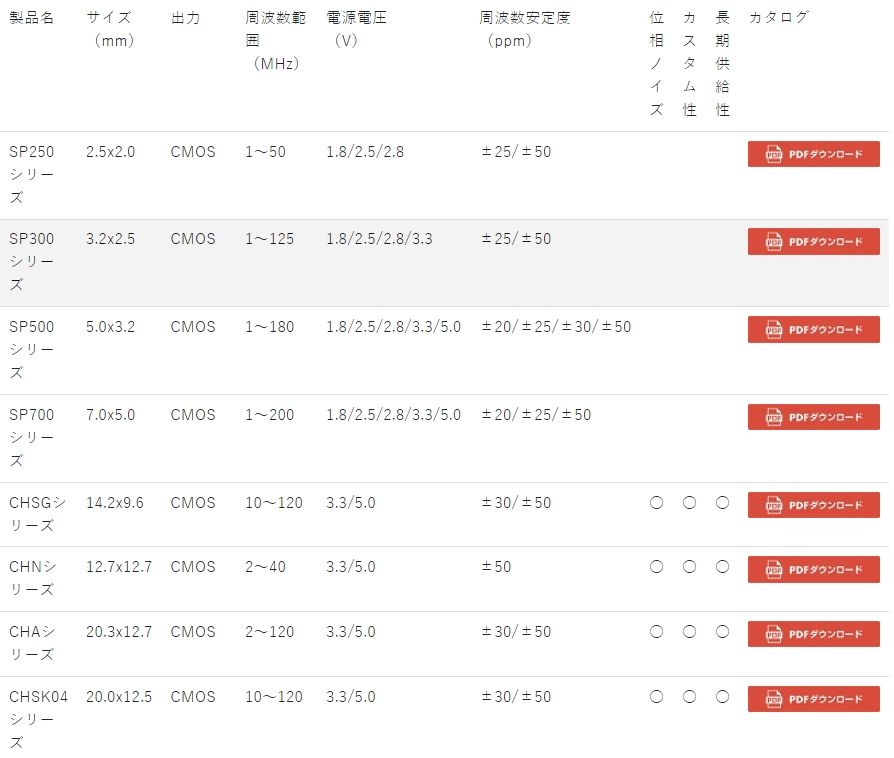
Task: Click PDF icon in SP700 series row
Action: coord(774,417)
